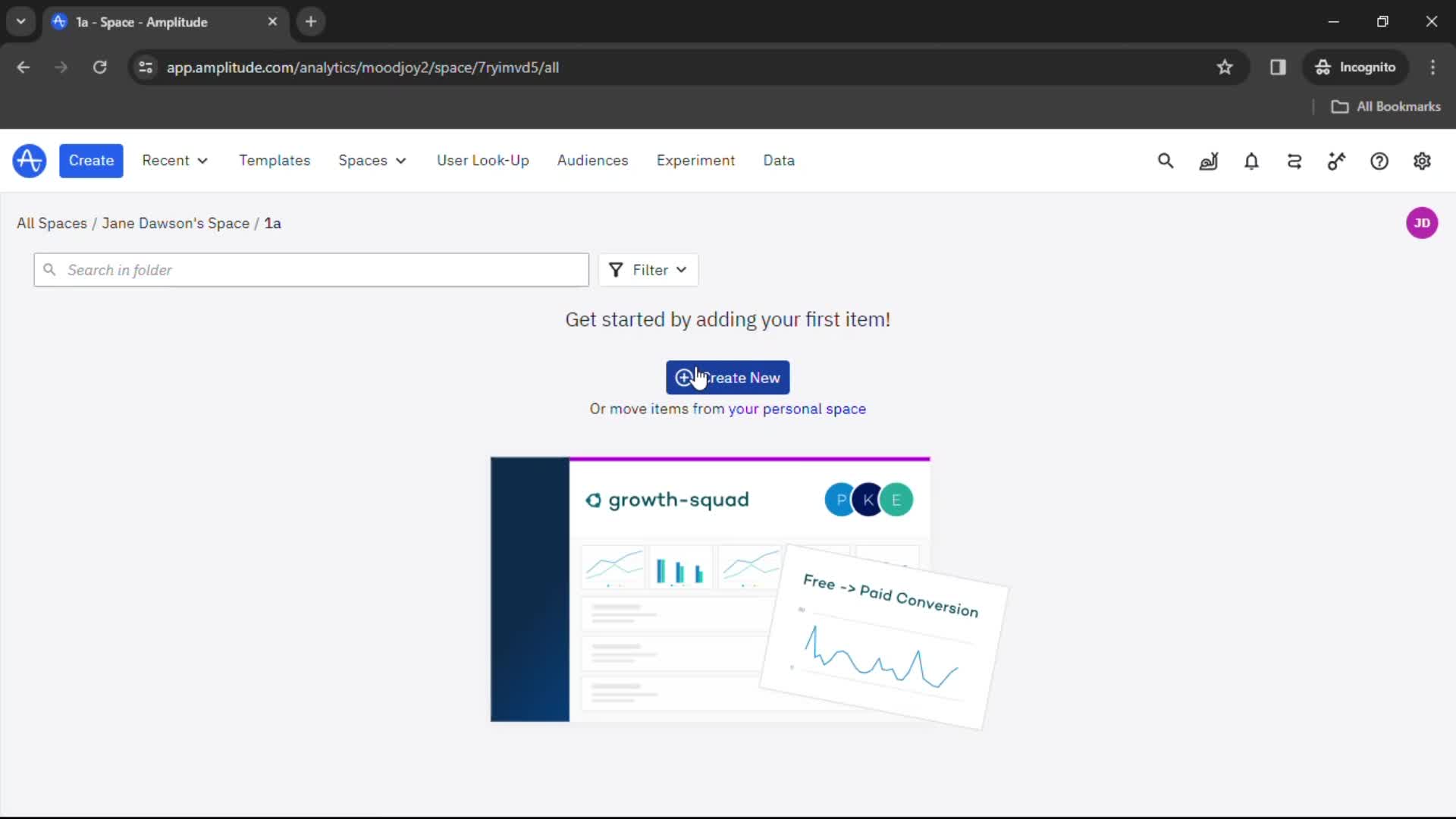This screenshot has height=819, width=1456.
Task: Click the incognito mode indicator icon
Action: click(x=1321, y=67)
